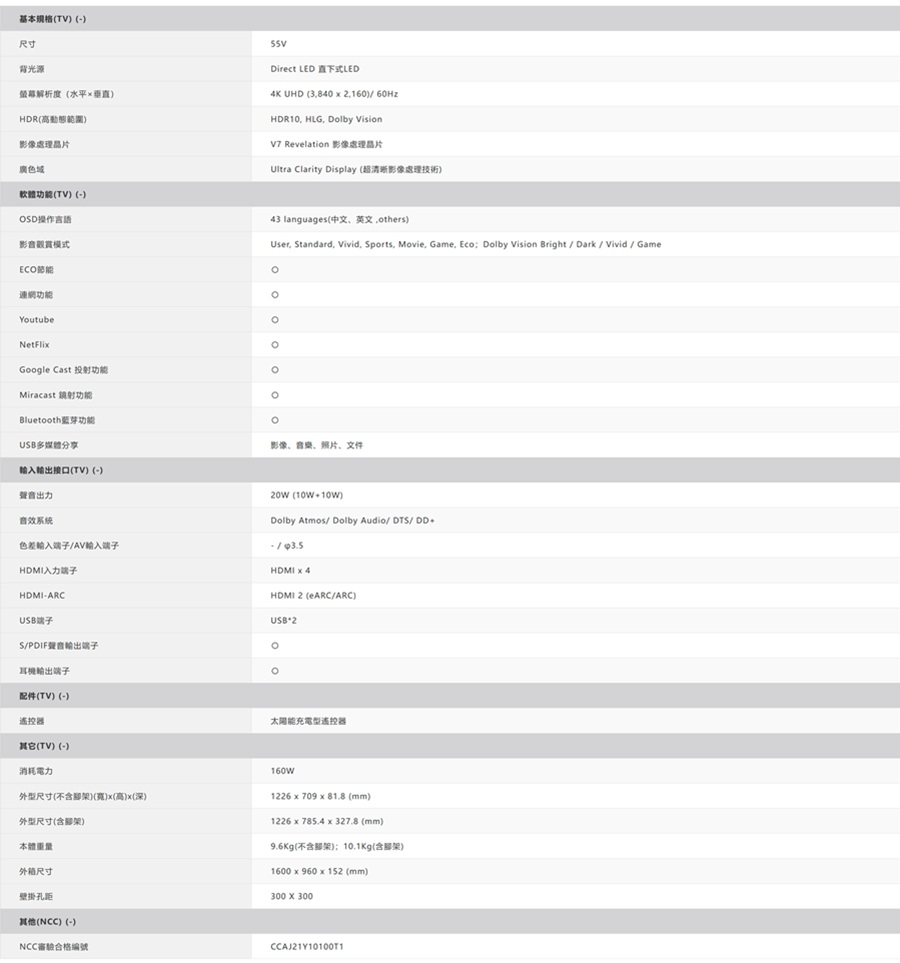This screenshot has height=963, width=900.
Task: Click the 'HDMI-ARC' row label
Action: (x=42, y=595)
